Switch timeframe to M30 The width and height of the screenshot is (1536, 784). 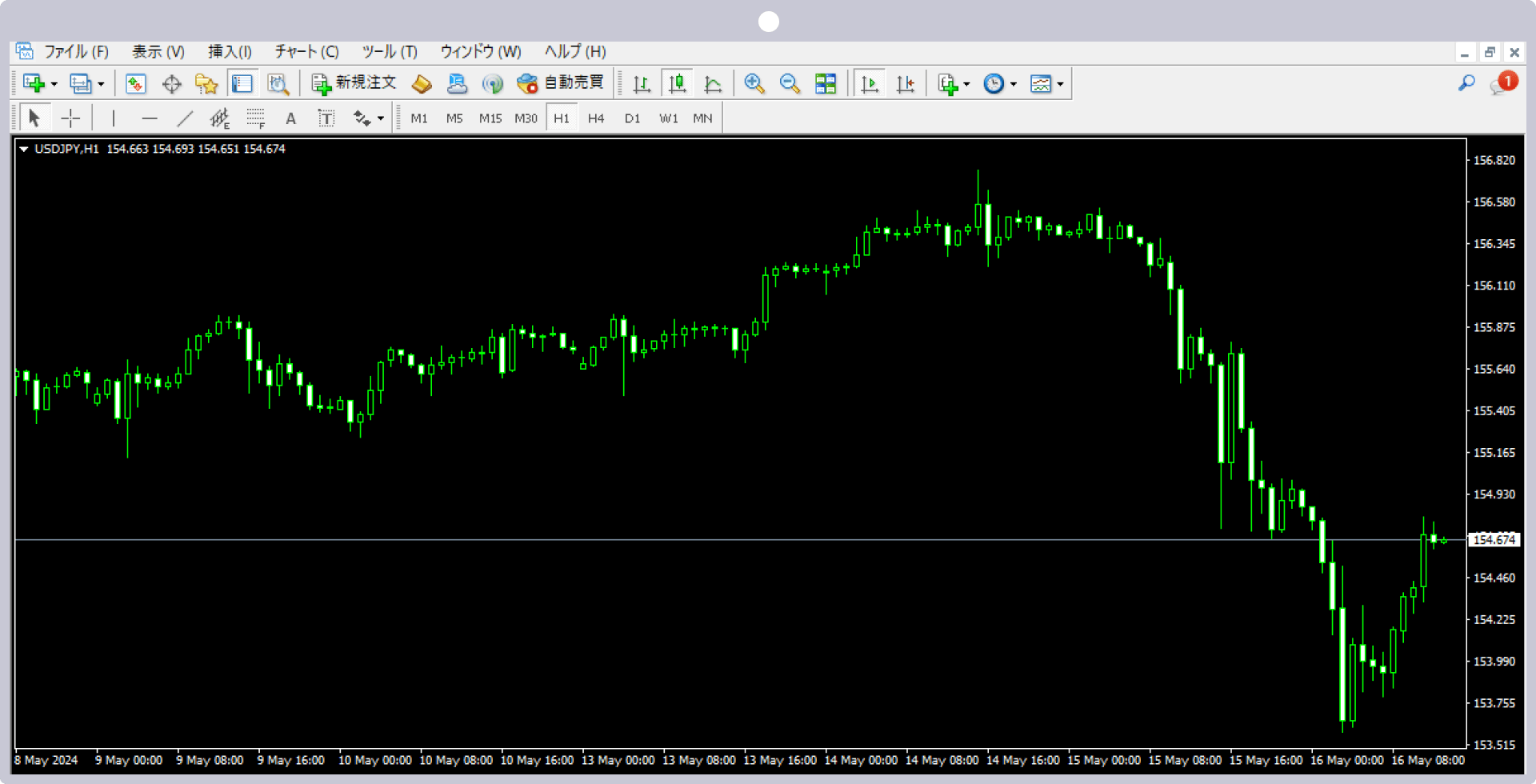(x=526, y=118)
